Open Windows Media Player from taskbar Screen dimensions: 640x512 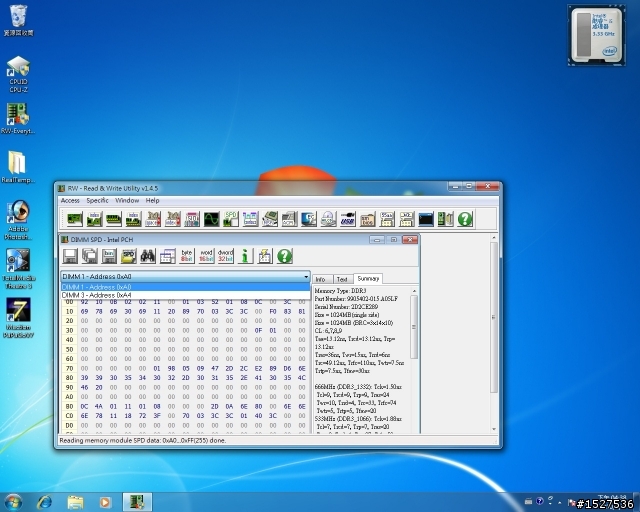pos(105,502)
